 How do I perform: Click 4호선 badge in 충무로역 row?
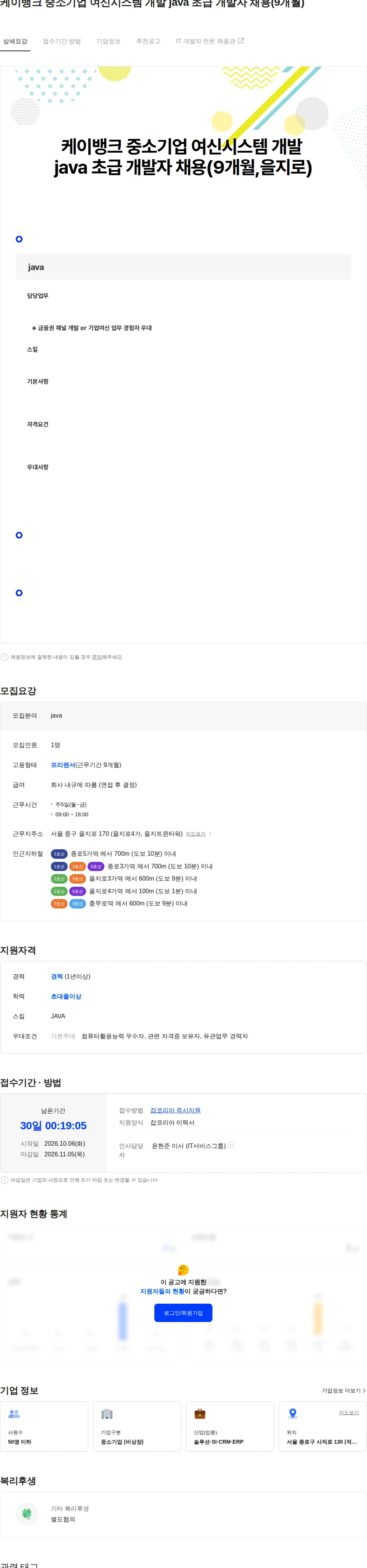(77, 903)
